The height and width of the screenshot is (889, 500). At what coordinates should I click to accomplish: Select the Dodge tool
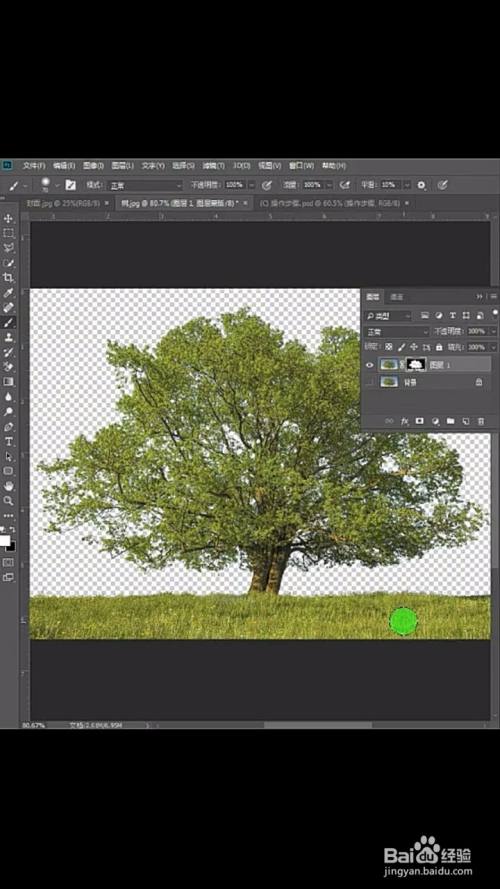[9, 412]
